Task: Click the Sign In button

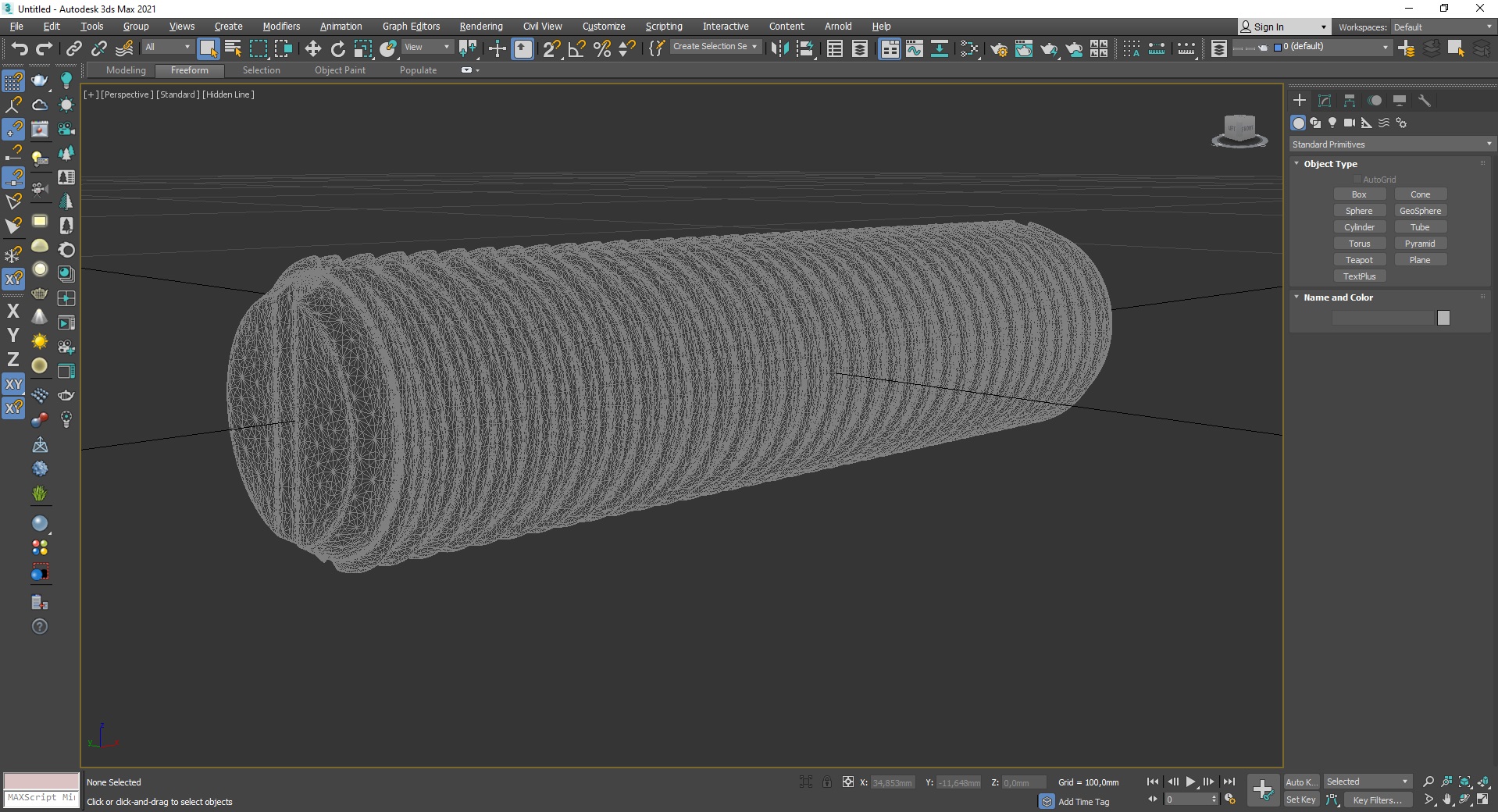Action: pyautogui.click(x=1283, y=27)
